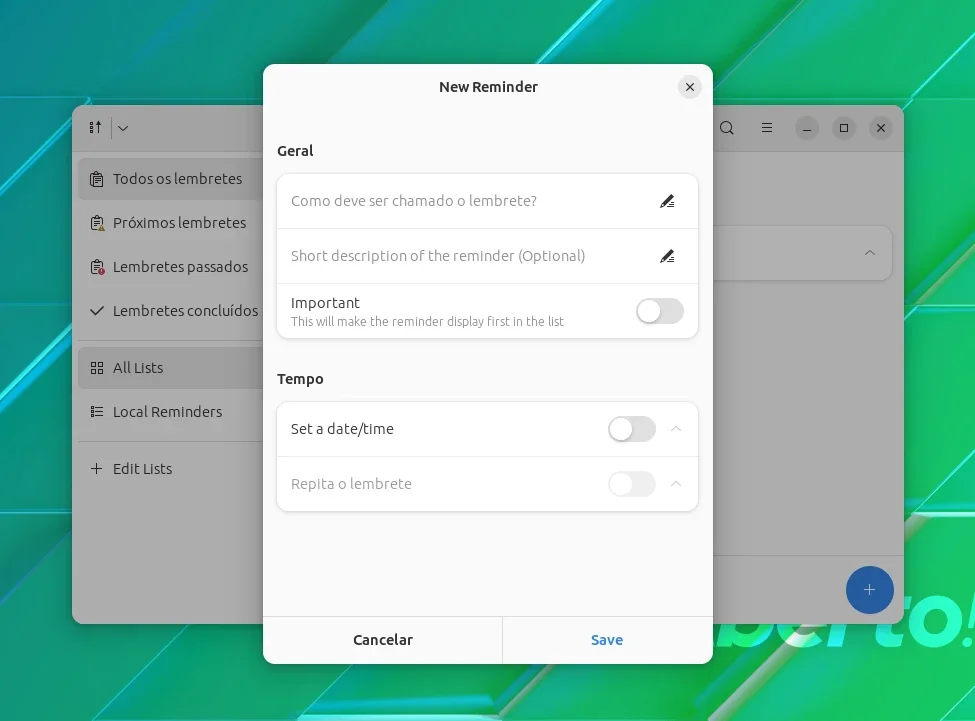The width and height of the screenshot is (975, 721).
Task: Expand the Set a date/time row
Action: pyautogui.click(x=676, y=429)
